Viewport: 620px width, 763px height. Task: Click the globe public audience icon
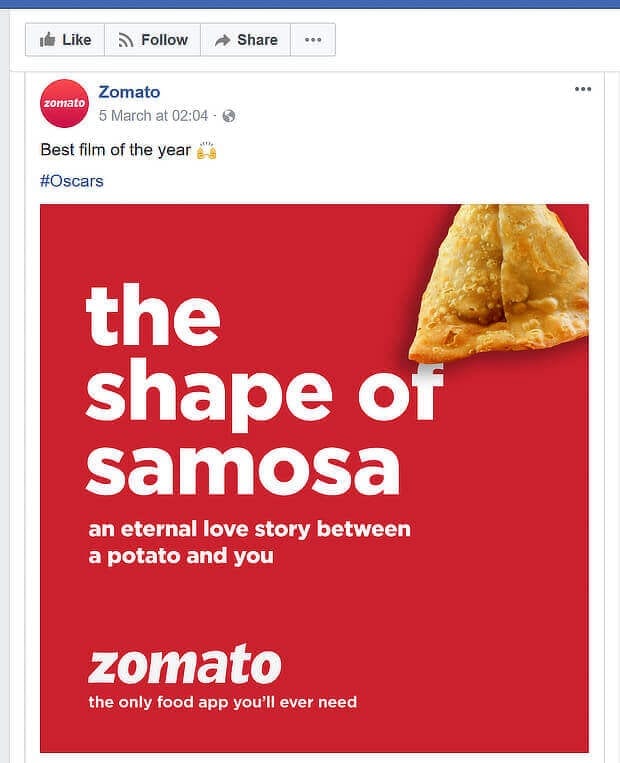229,116
